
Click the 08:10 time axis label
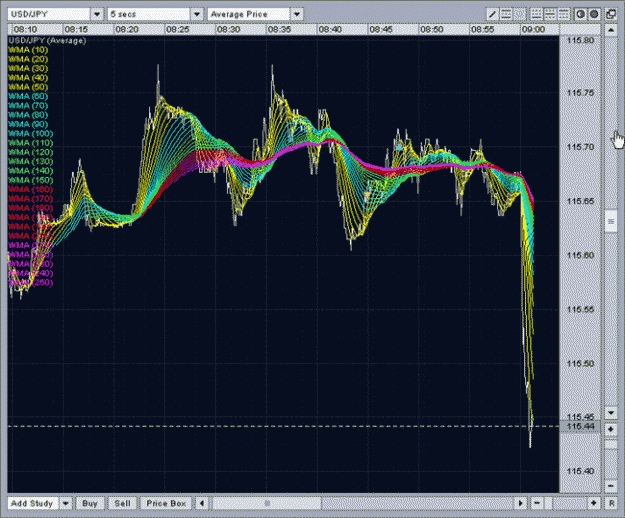pos(25,29)
